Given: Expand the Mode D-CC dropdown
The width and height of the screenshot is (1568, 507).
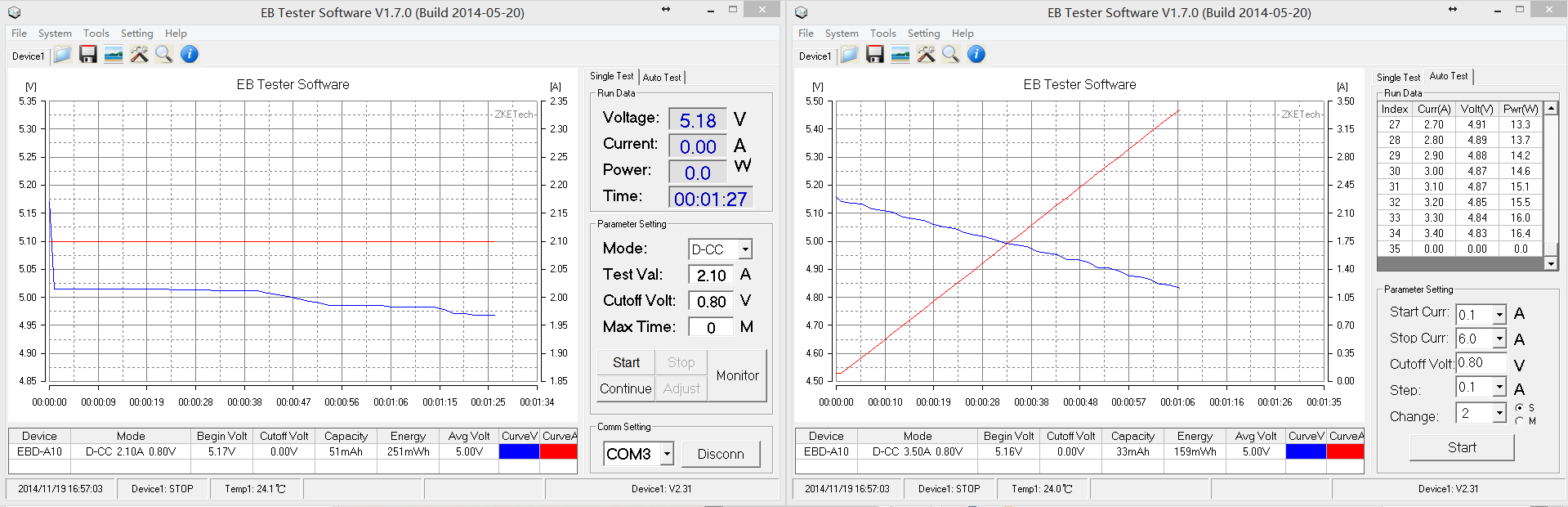Looking at the screenshot, I should (745, 249).
